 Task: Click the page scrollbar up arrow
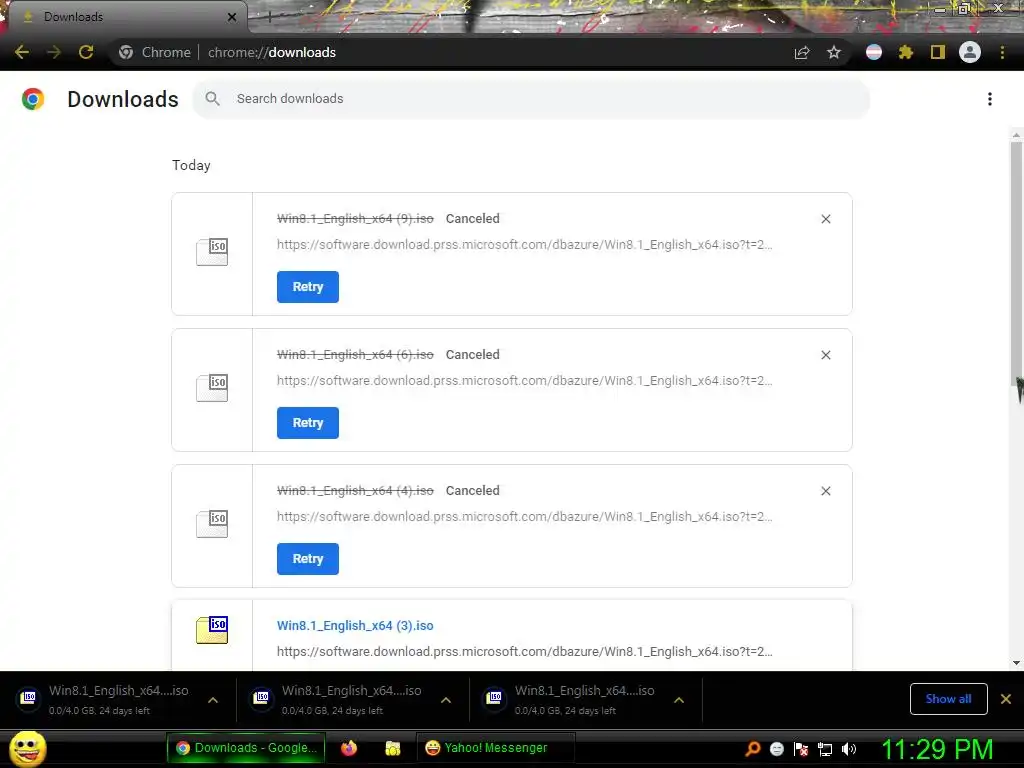(x=1016, y=135)
